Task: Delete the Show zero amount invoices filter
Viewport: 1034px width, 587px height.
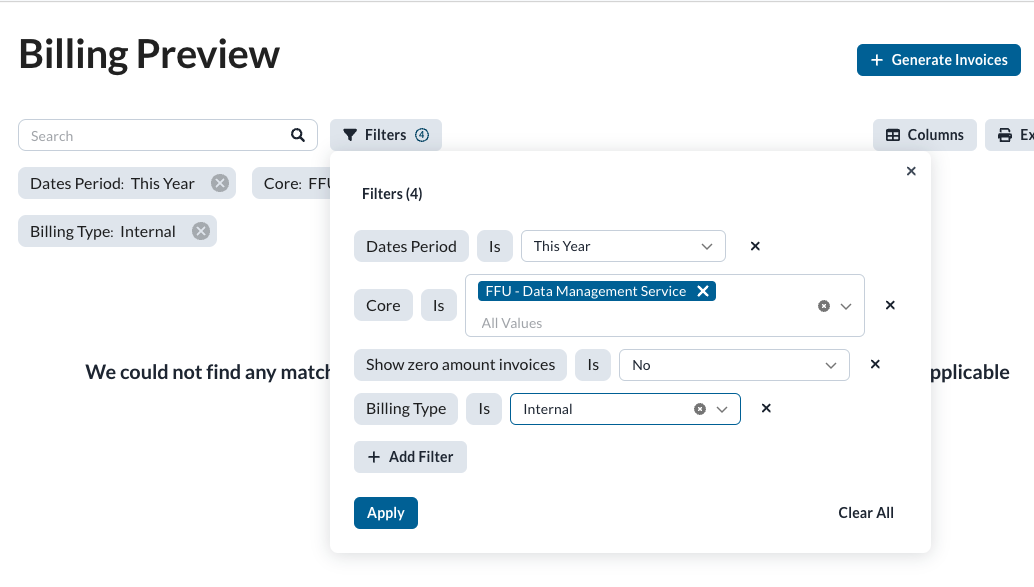Action: pos(875,364)
